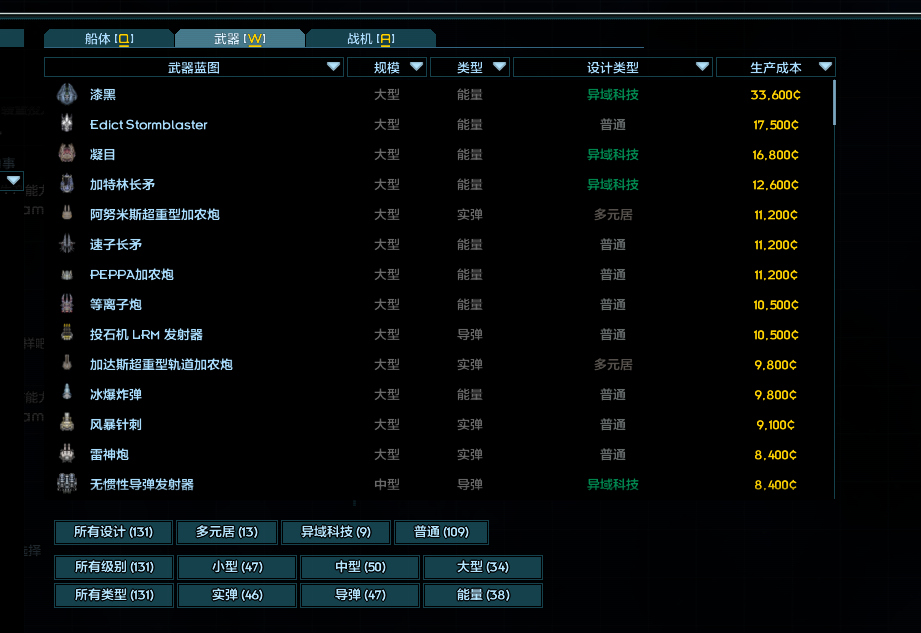Choose the 加特林长矛 weapon icon
Viewport: 921px width, 633px height.
pyautogui.click(x=67, y=185)
